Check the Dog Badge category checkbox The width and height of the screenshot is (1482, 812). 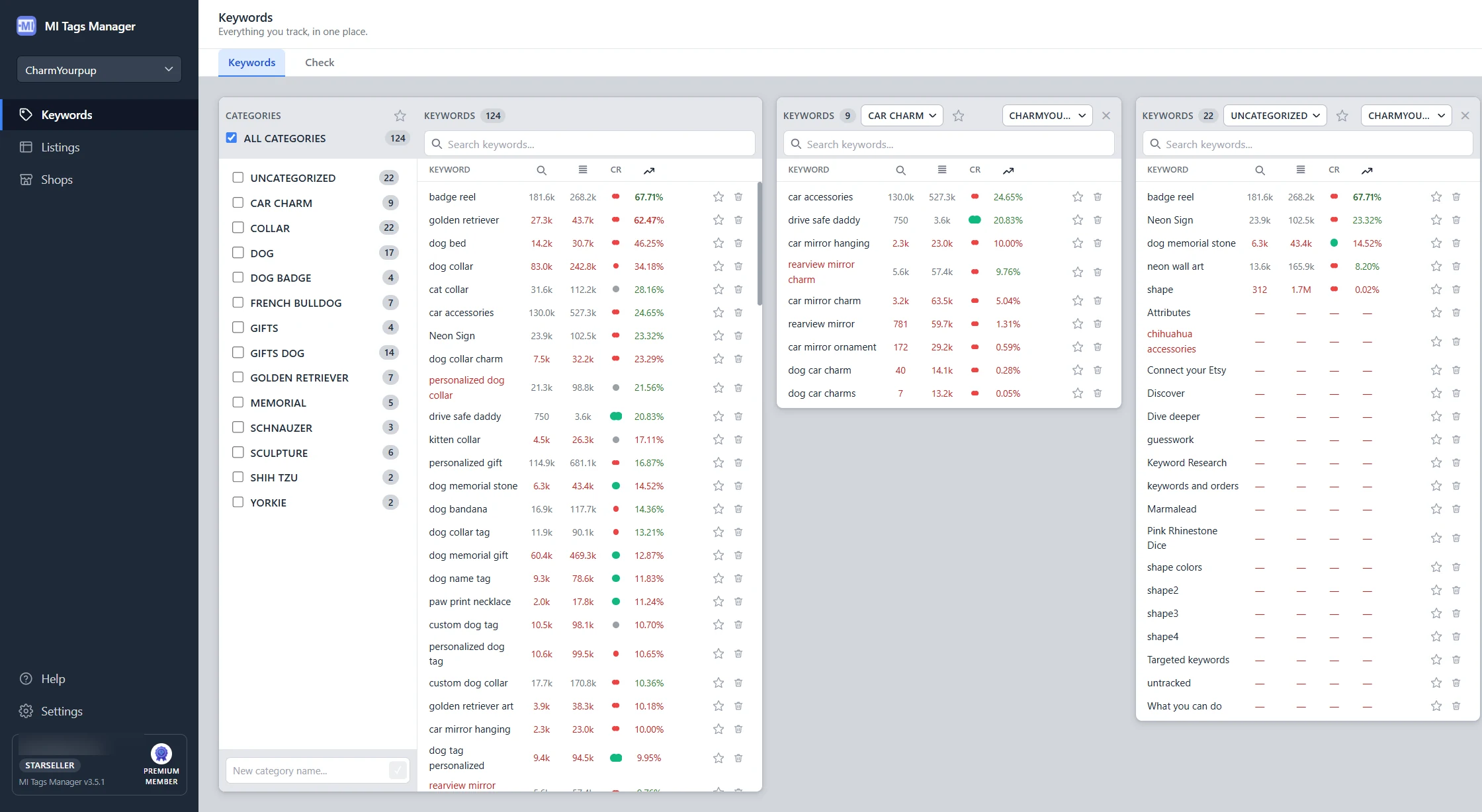pyautogui.click(x=238, y=277)
